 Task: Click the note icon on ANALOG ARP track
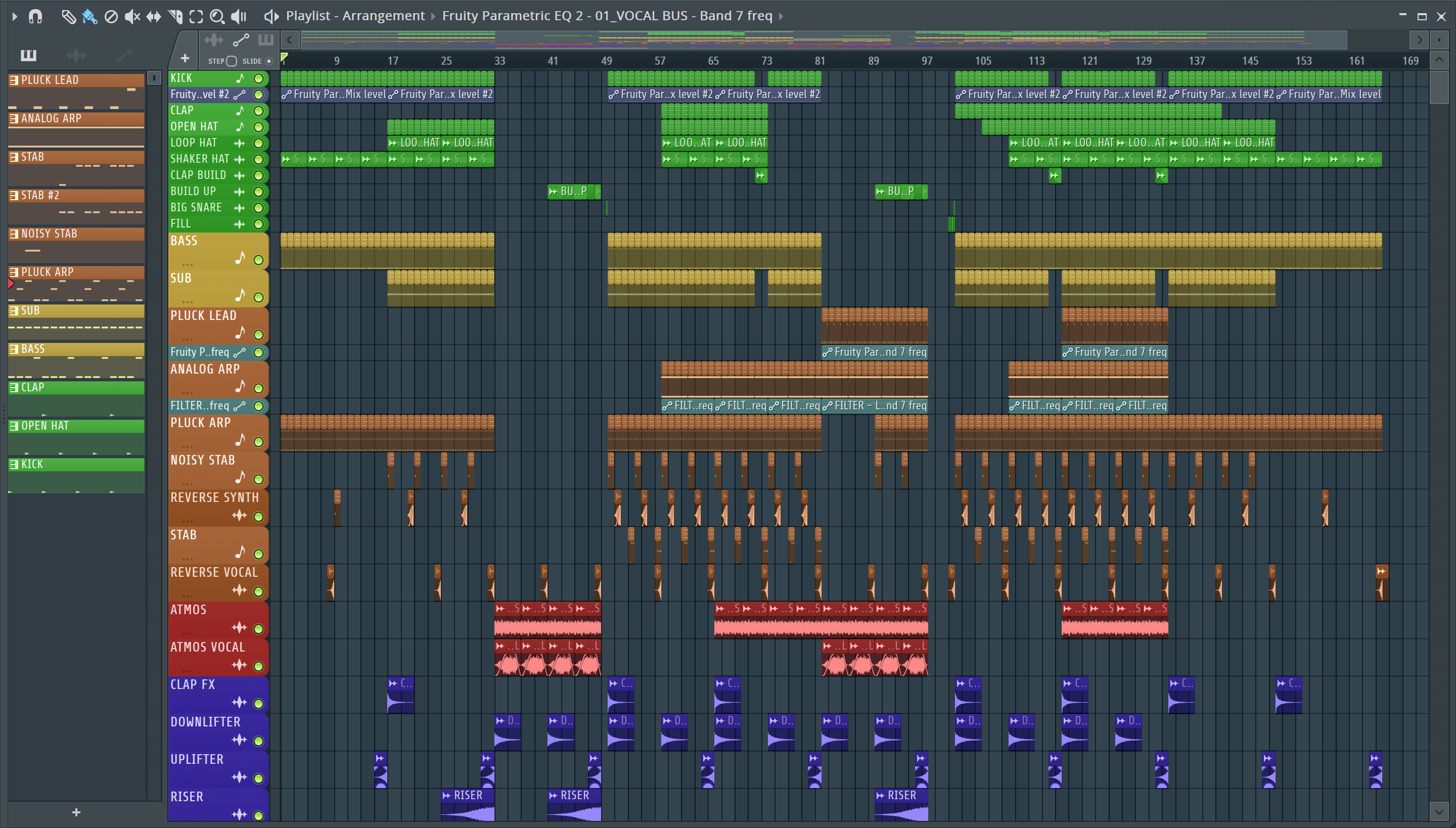(x=240, y=387)
